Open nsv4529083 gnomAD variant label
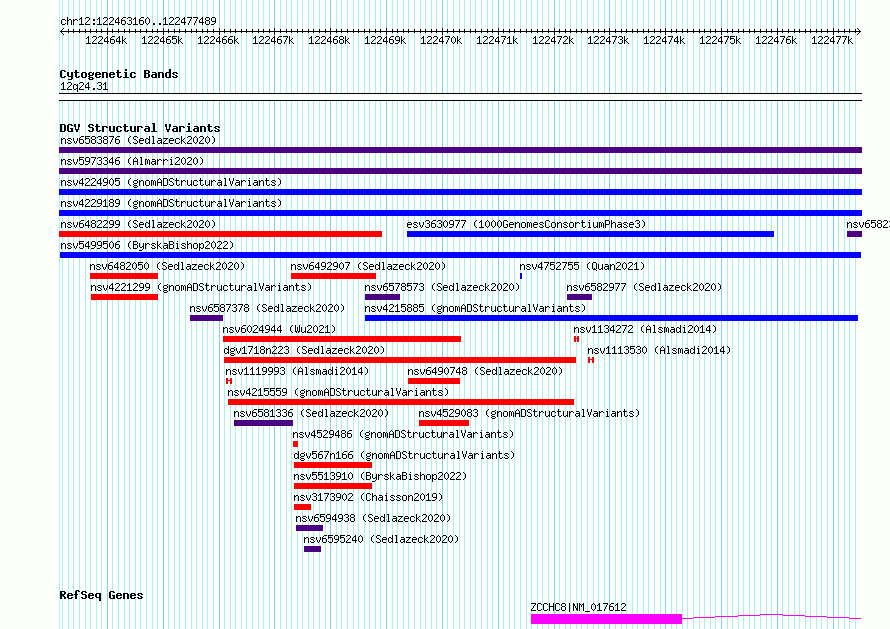 click(529, 413)
